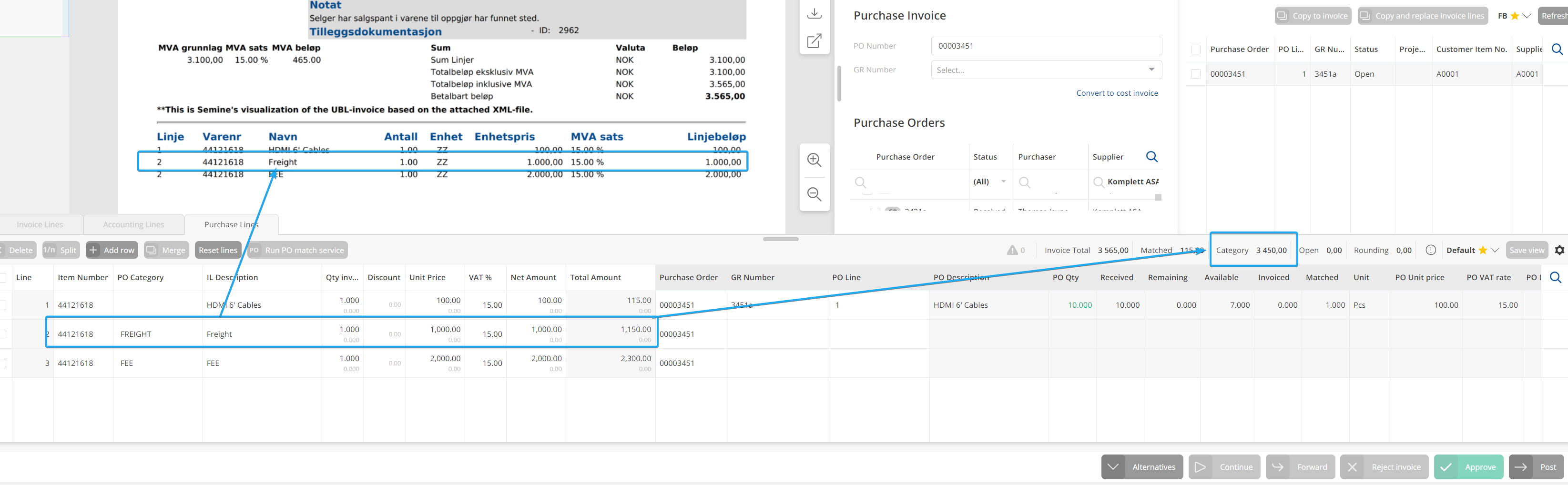Viewport: 1568px width, 485px height.
Task: Open document in new window icon
Action: (x=814, y=41)
